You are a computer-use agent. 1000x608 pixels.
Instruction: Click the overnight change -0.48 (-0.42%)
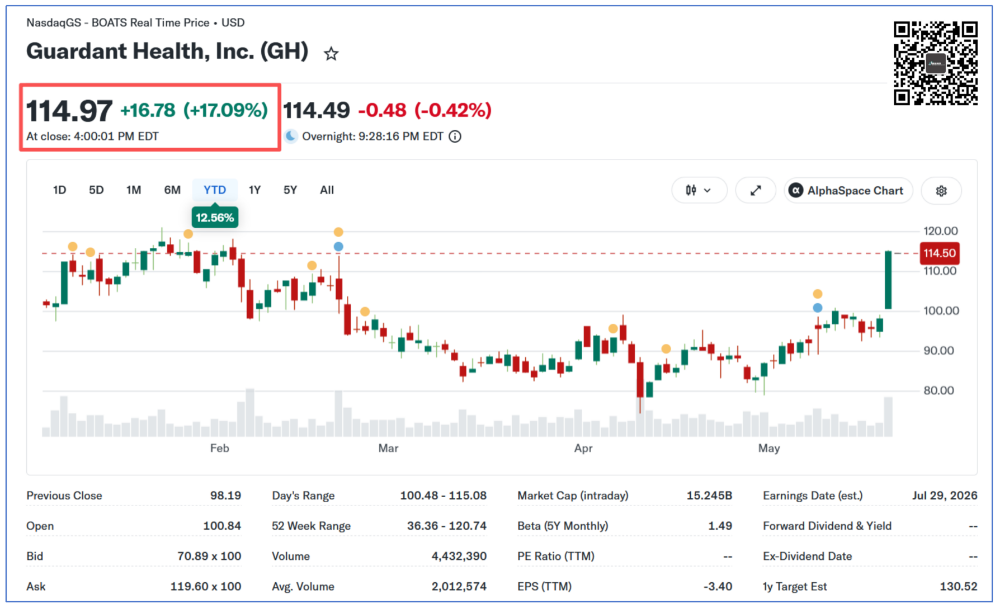(x=425, y=110)
